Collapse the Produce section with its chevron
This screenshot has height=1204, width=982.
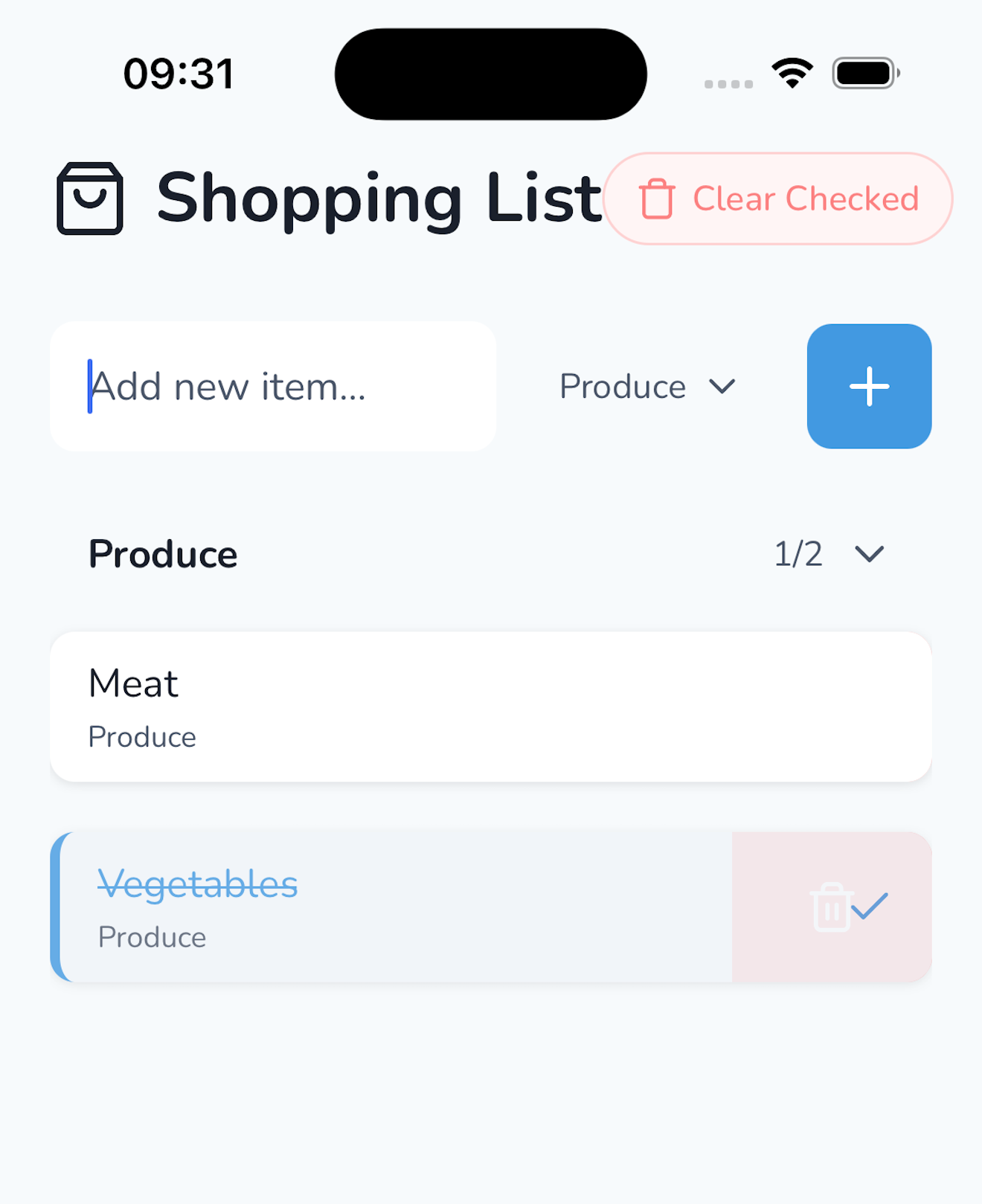click(869, 554)
